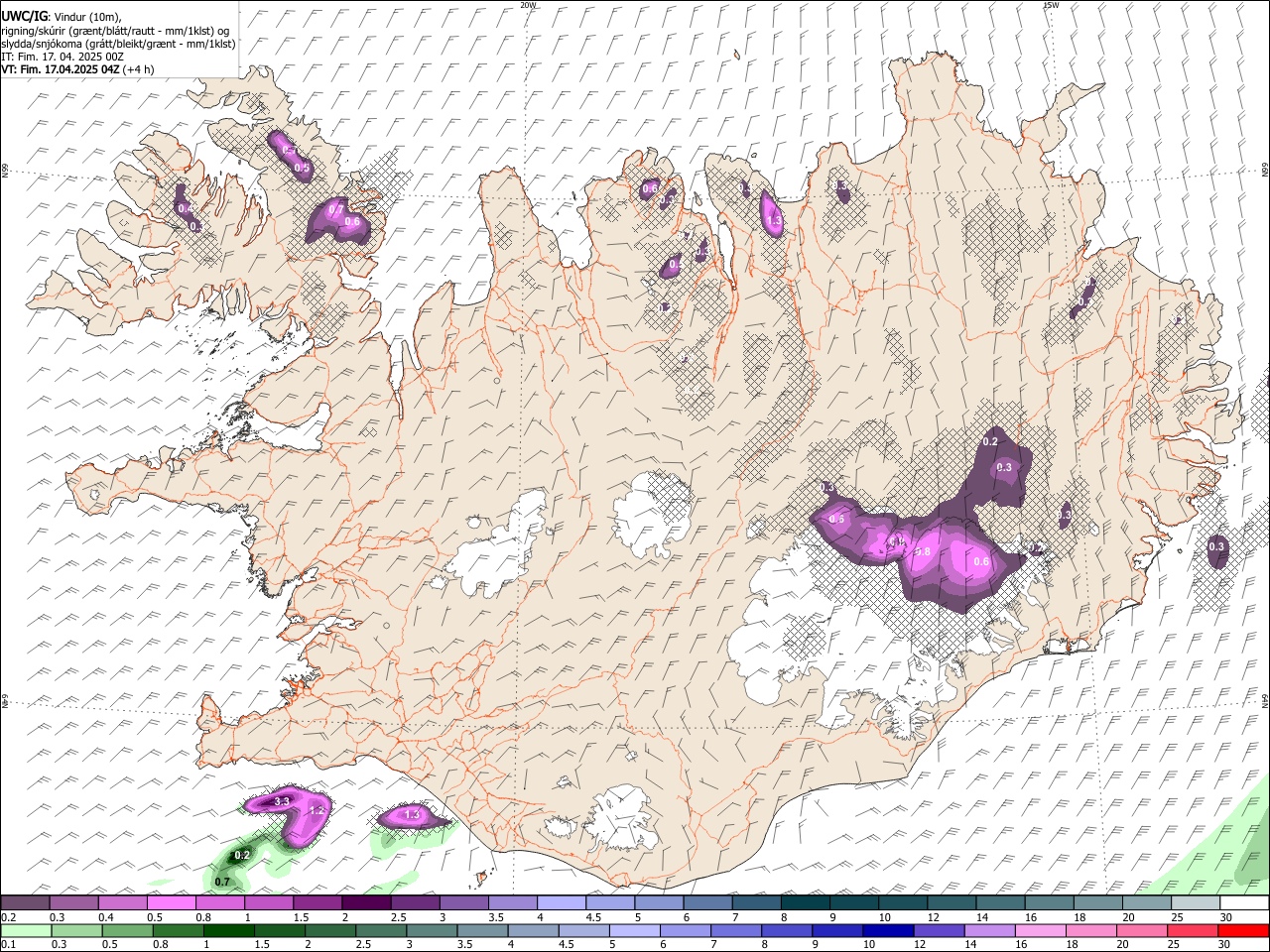Click the '3.3' snowfall value offshore
Screen dimensions: 1270x952
point(282,800)
